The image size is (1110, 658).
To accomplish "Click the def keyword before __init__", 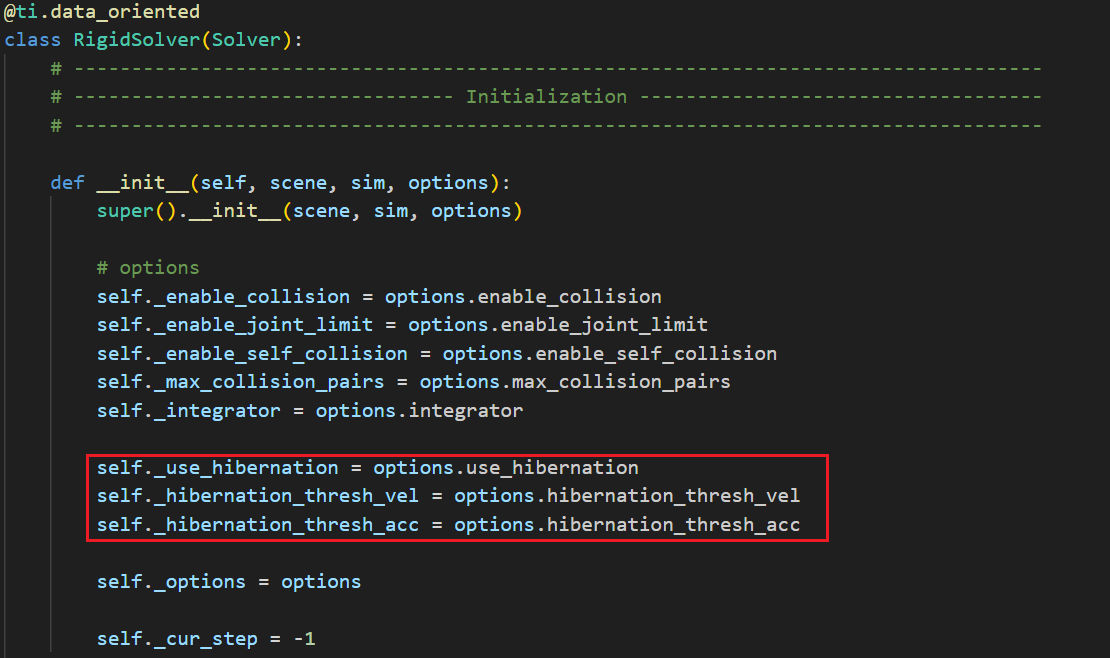I will click(x=67, y=183).
